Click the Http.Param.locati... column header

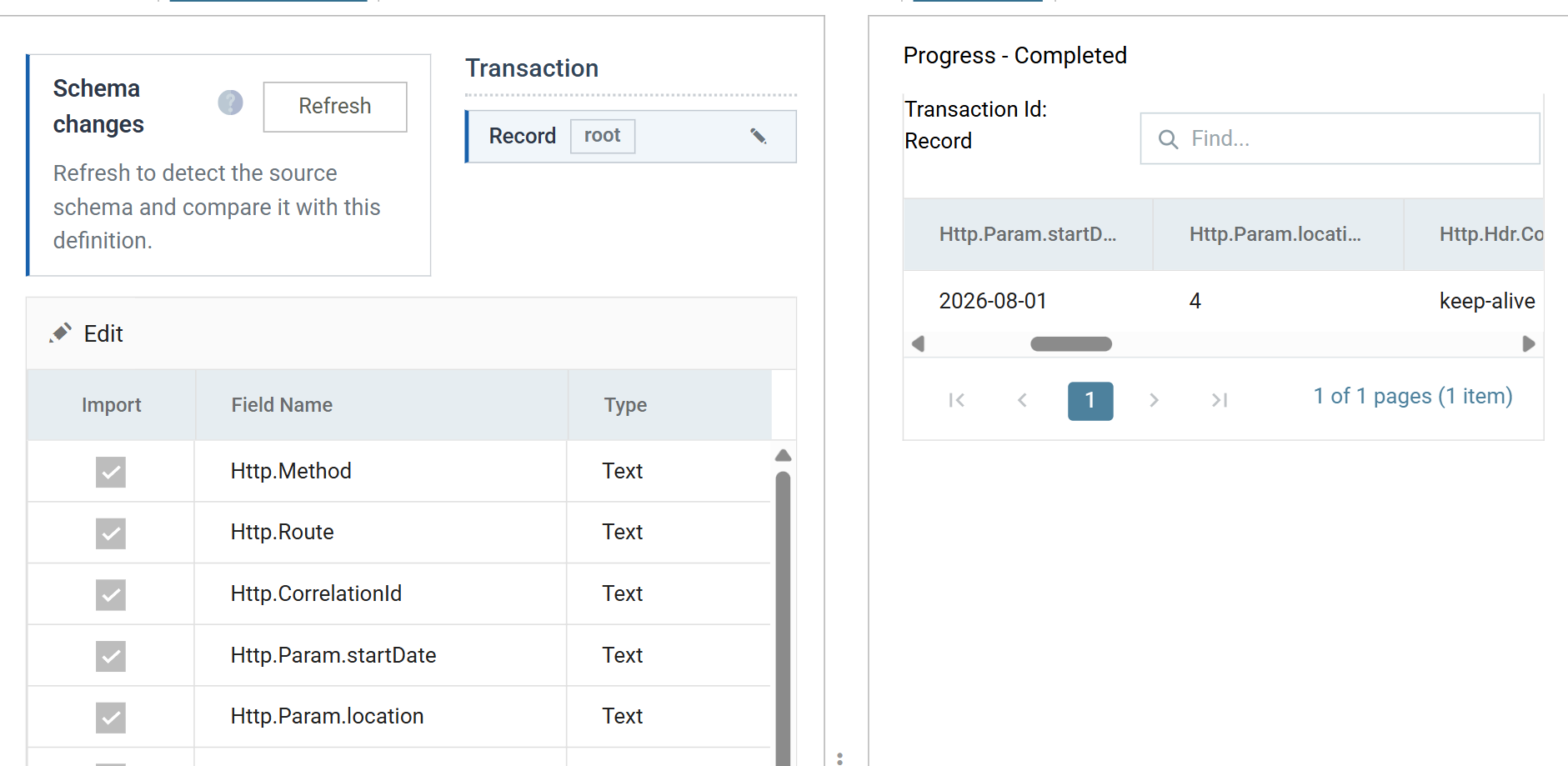pos(1278,234)
